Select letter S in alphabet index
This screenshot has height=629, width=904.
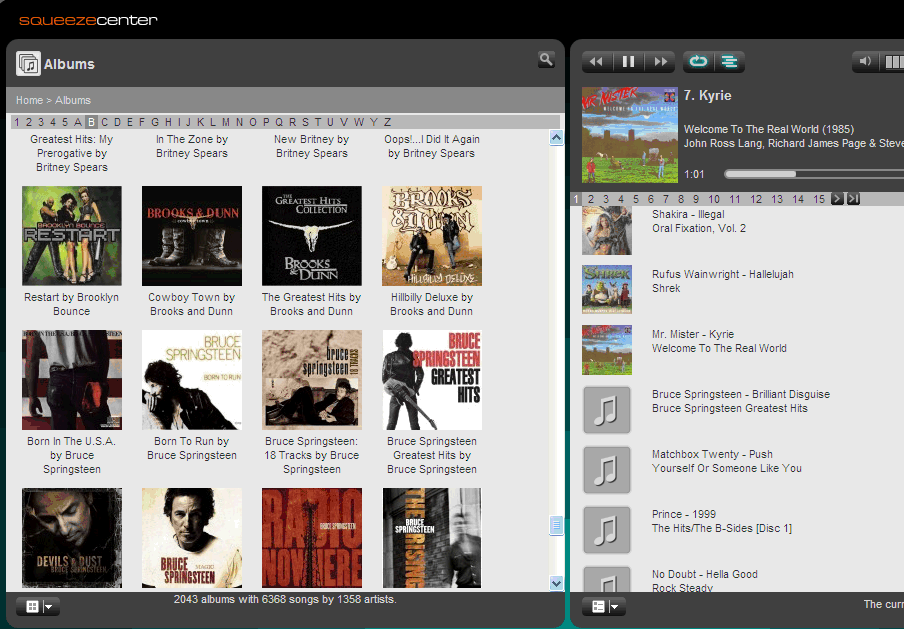coord(305,122)
